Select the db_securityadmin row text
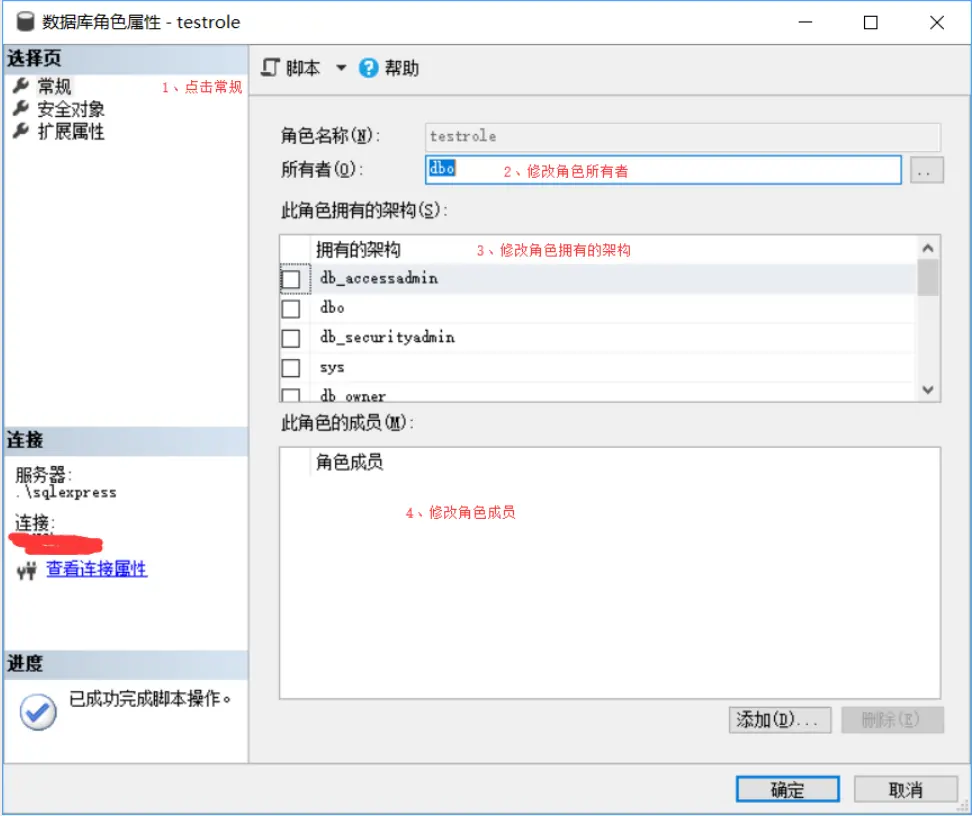Screen dimensions: 972x816 pos(387,337)
